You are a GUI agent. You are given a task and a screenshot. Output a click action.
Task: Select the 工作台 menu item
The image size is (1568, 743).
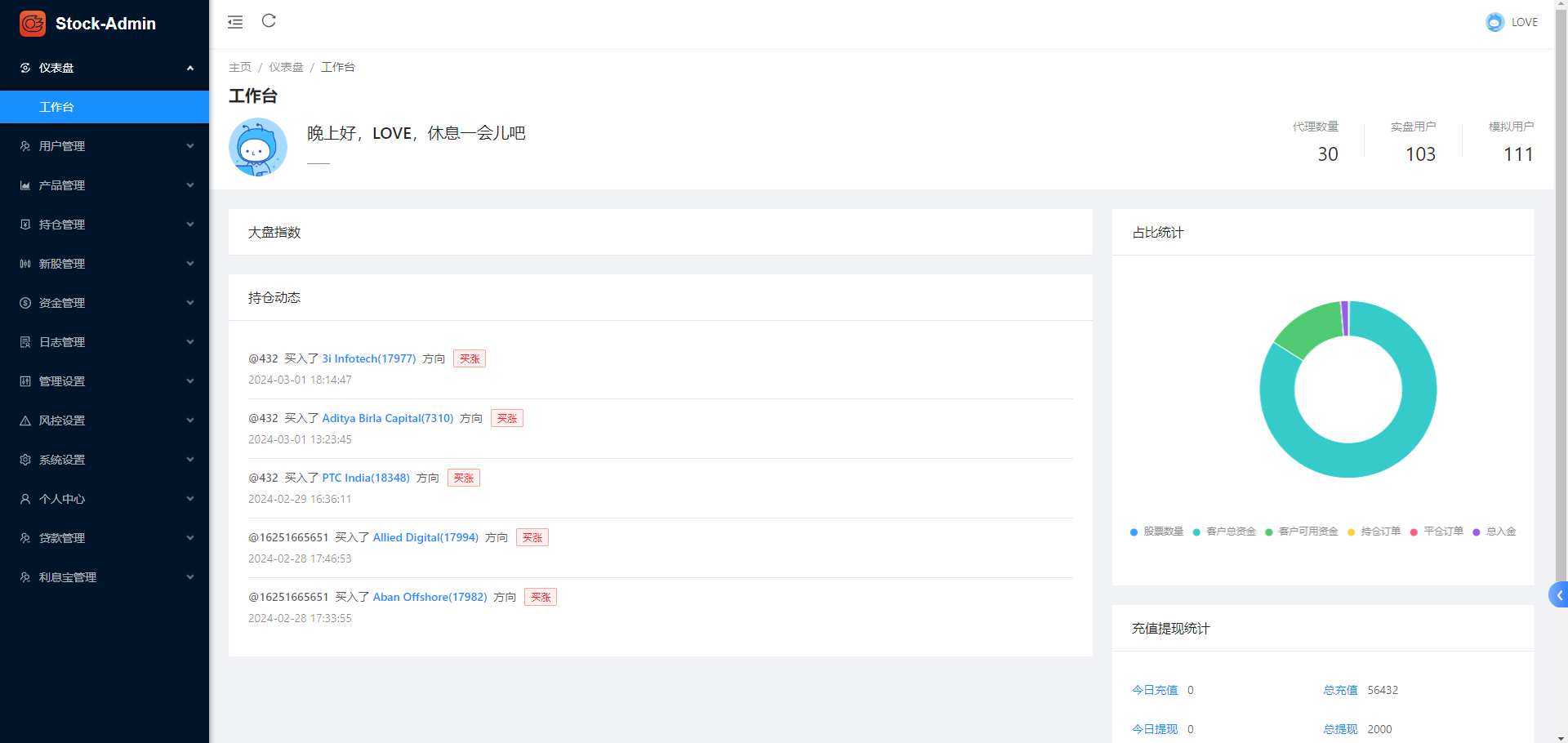coord(57,107)
